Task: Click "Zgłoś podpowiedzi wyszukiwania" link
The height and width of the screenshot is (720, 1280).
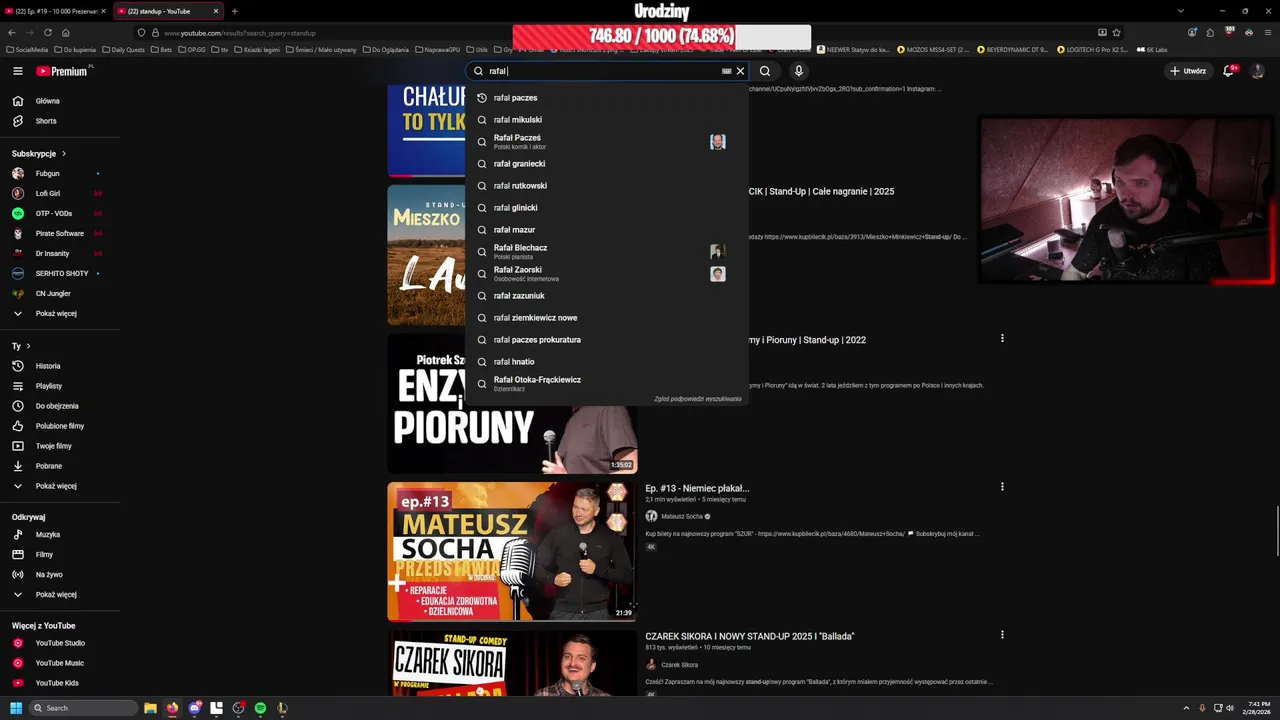Action: pos(698,399)
